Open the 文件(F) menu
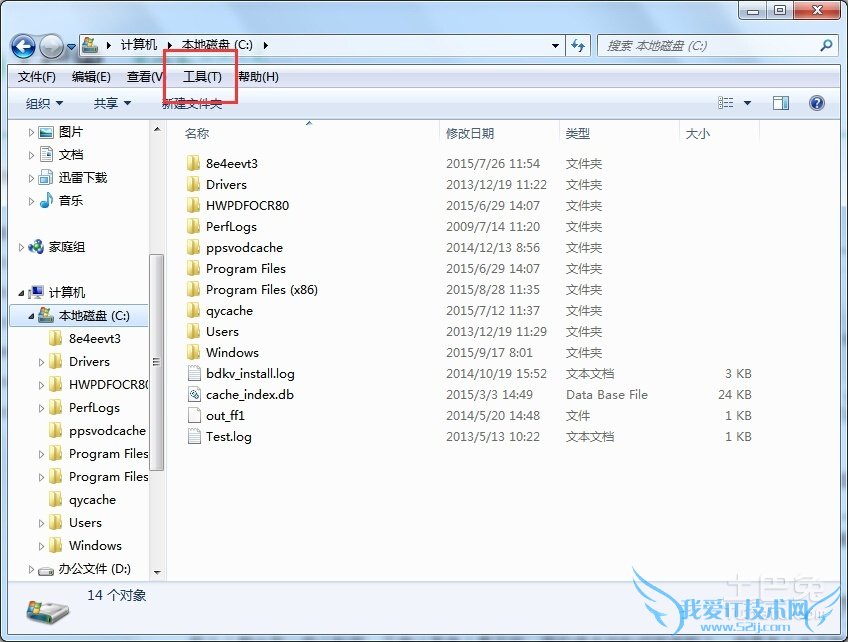The height and width of the screenshot is (642, 848). click(x=37, y=77)
